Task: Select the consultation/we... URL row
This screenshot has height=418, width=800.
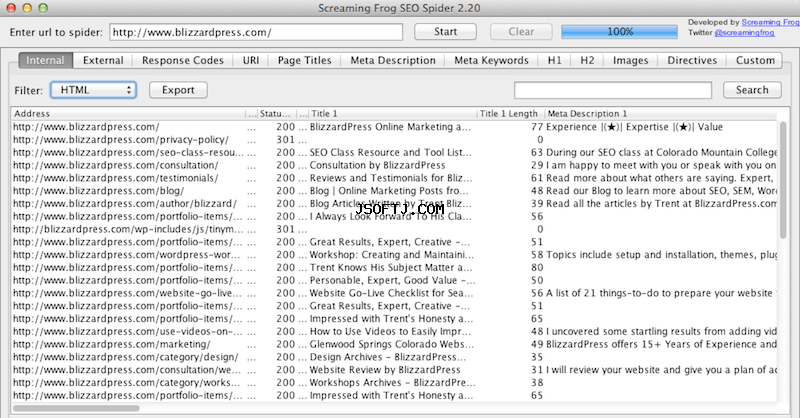Action: (394, 370)
